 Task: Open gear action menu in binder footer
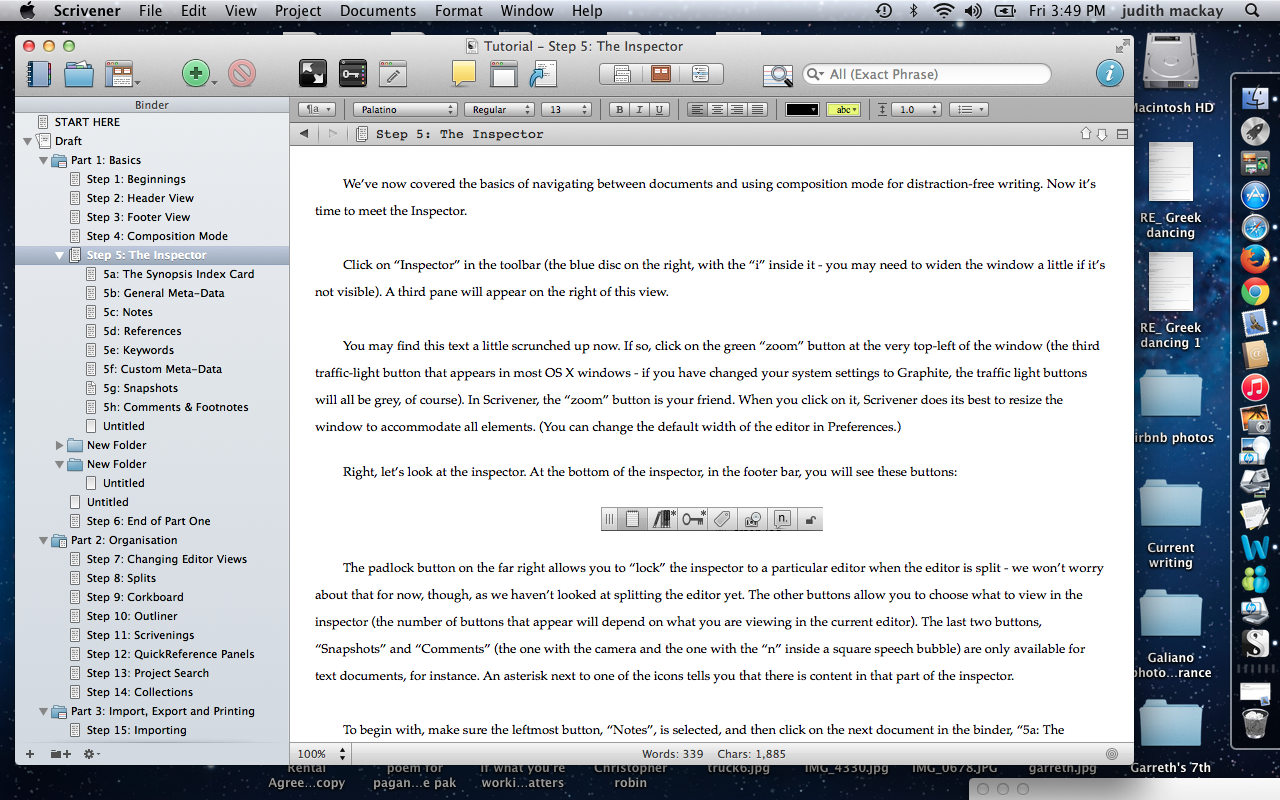(x=90, y=754)
